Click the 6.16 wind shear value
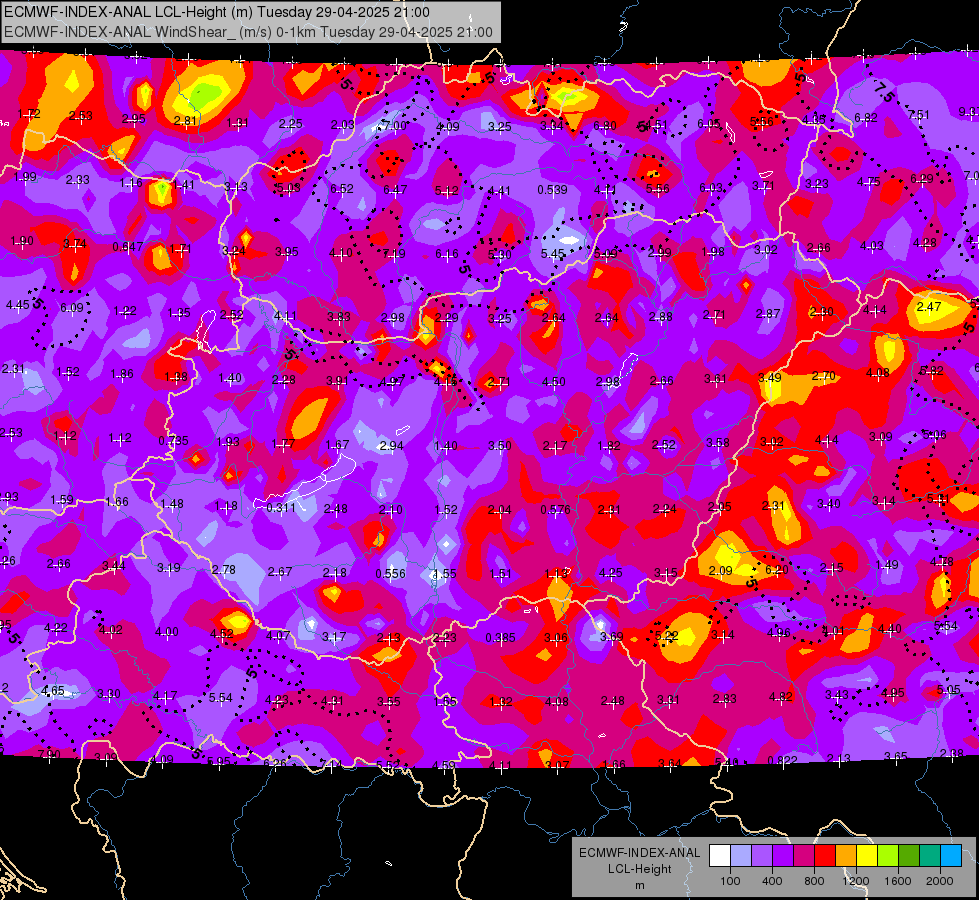Viewport: 979px width, 900px height. click(x=446, y=254)
